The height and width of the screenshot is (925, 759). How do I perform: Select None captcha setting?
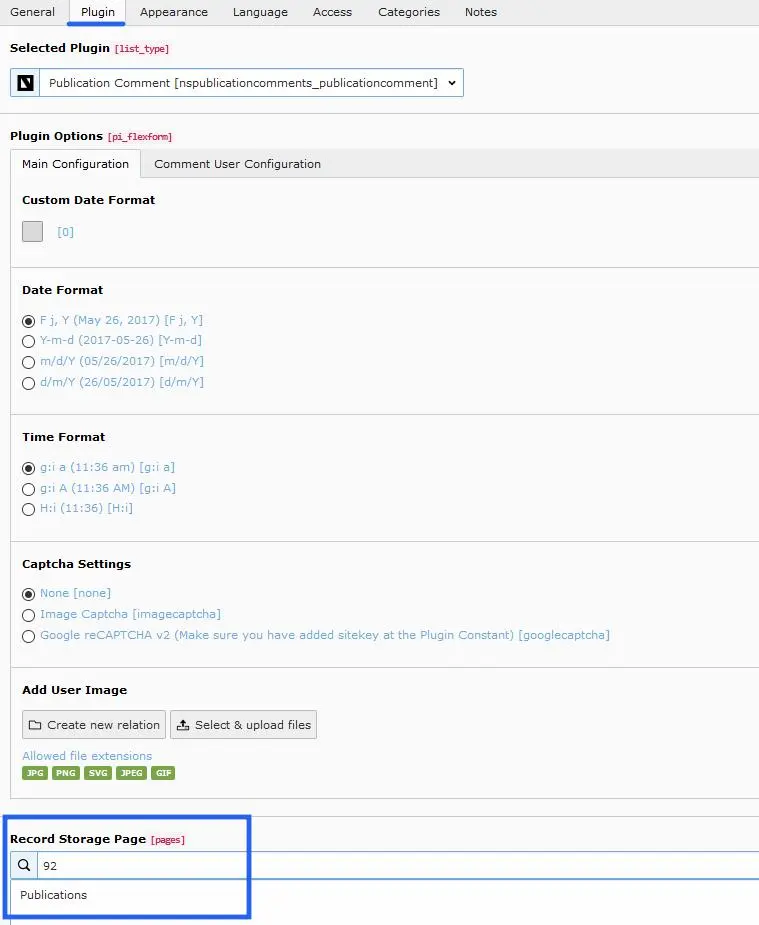click(x=28, y=594)
